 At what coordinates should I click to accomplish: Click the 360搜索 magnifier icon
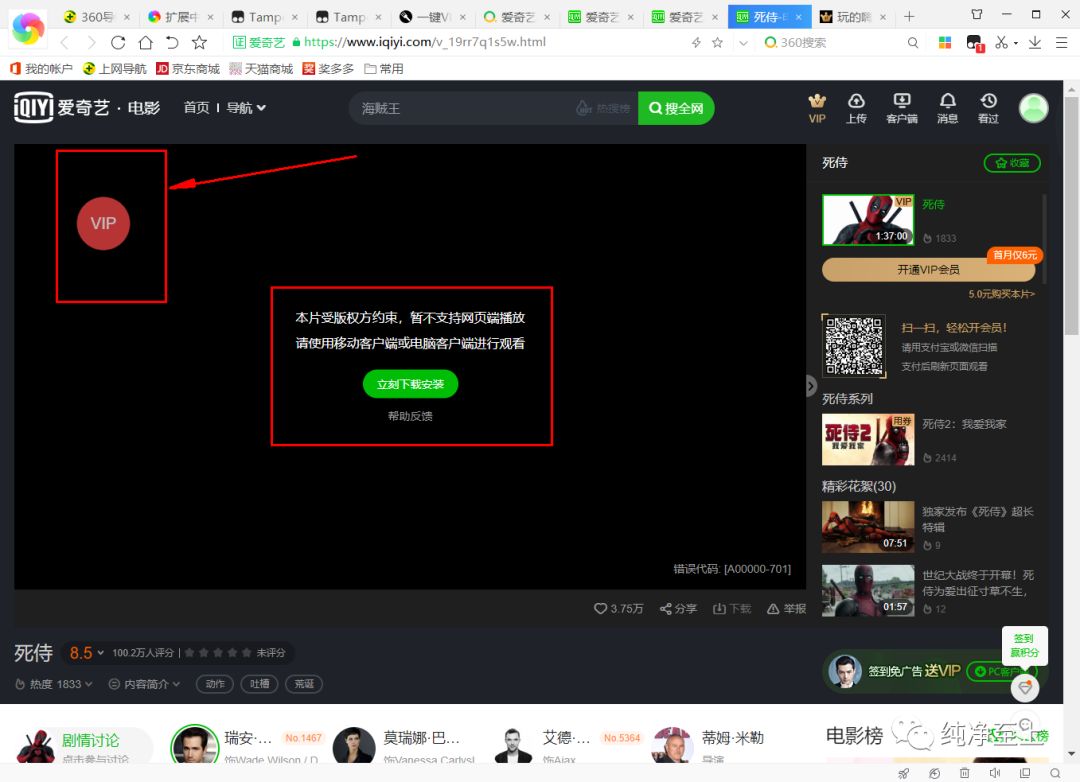point(913,43)
